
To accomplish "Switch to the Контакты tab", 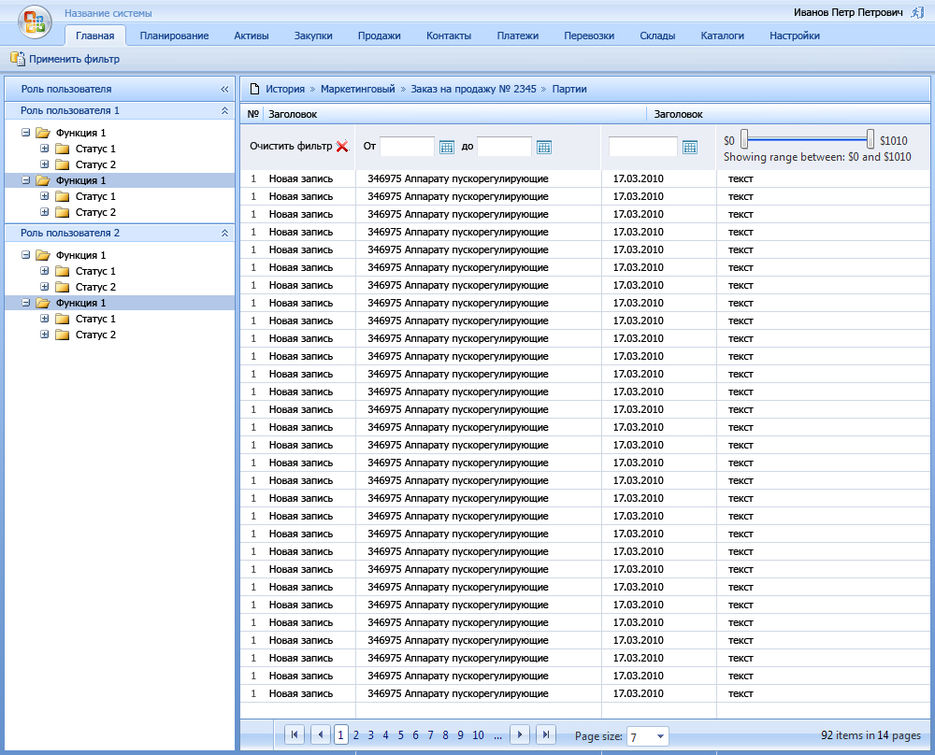I will (448, 35).
